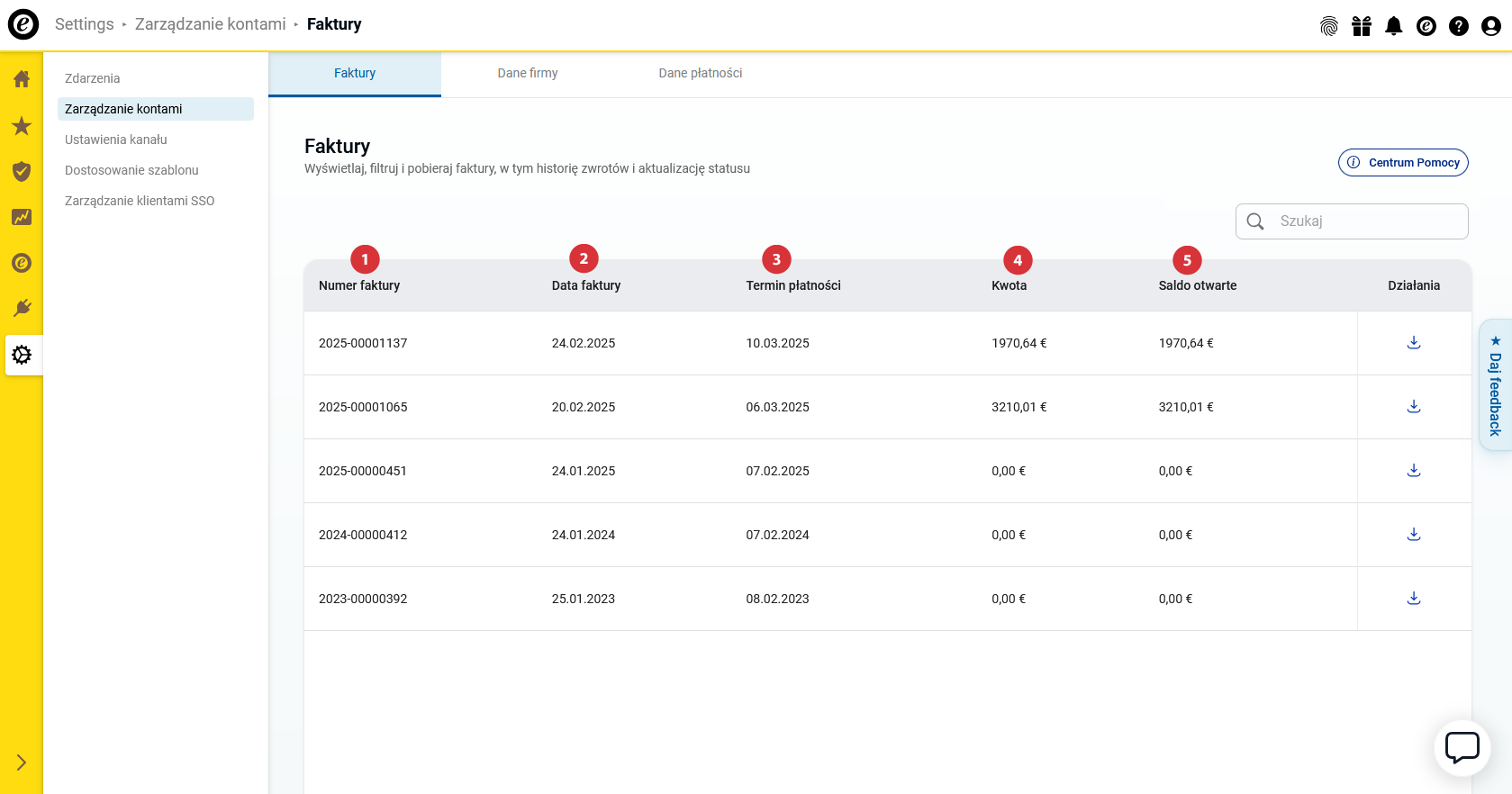
Task: Open the Daj feedback side tab
Action: (1495, 385)
